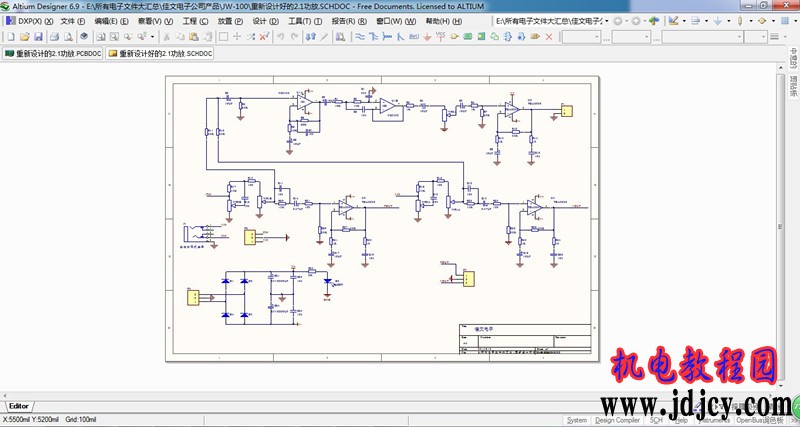This screenshot has width=800, height=427.
Task: Place a No ERC red X marker
Action: tap(549, 37)
